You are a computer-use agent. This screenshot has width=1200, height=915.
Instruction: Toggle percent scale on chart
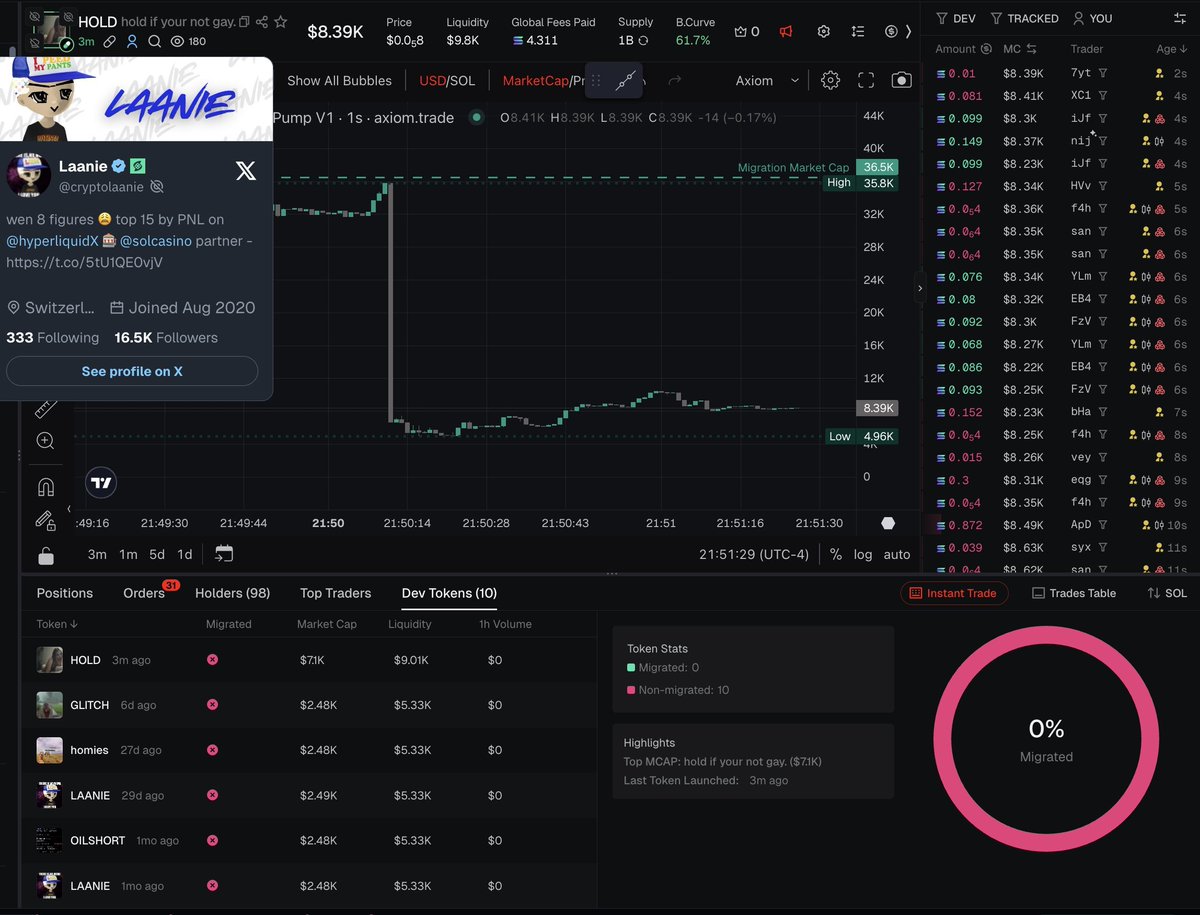836,554
